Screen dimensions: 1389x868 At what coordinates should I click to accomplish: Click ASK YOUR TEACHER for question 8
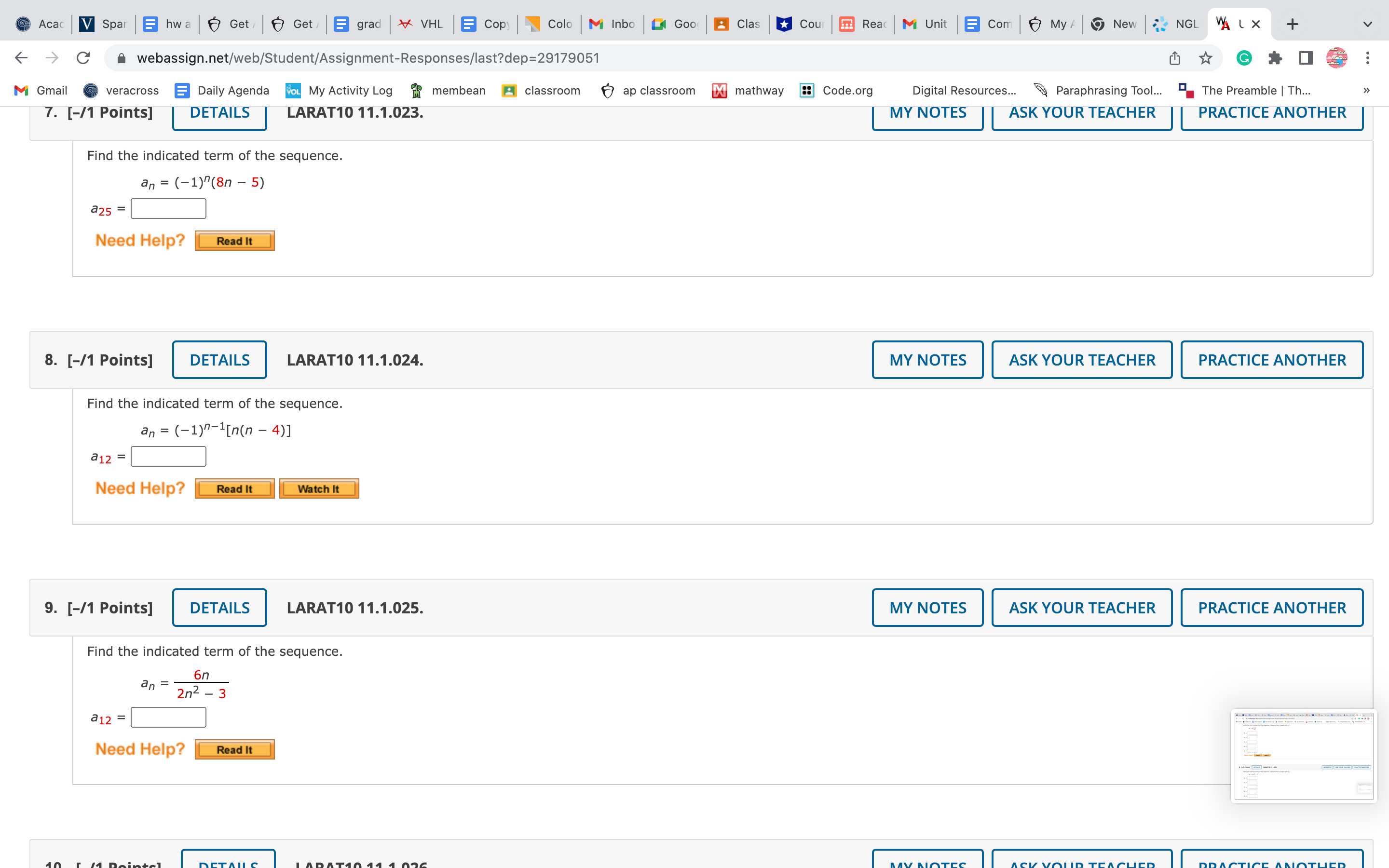click(1081, 360)
